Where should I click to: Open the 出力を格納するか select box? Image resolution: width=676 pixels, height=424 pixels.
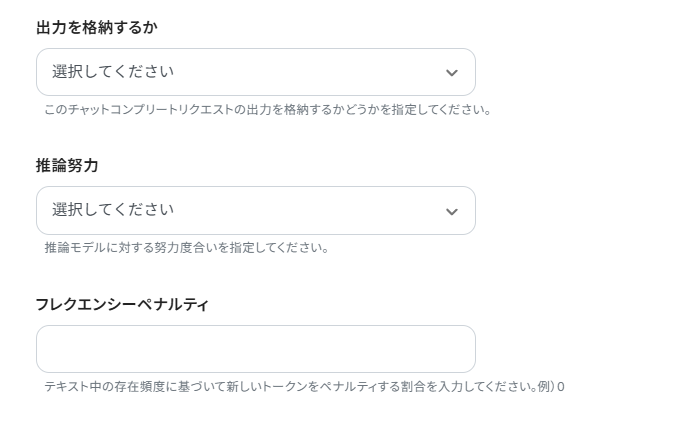point(255,72)
